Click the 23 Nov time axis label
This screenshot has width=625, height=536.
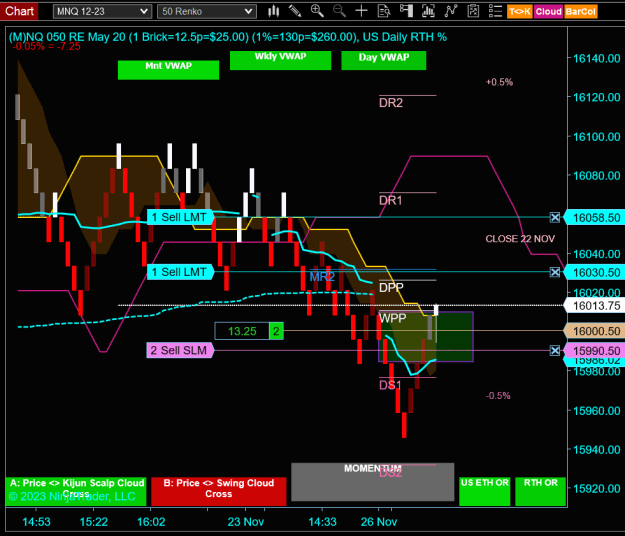(x=246, y=522)
